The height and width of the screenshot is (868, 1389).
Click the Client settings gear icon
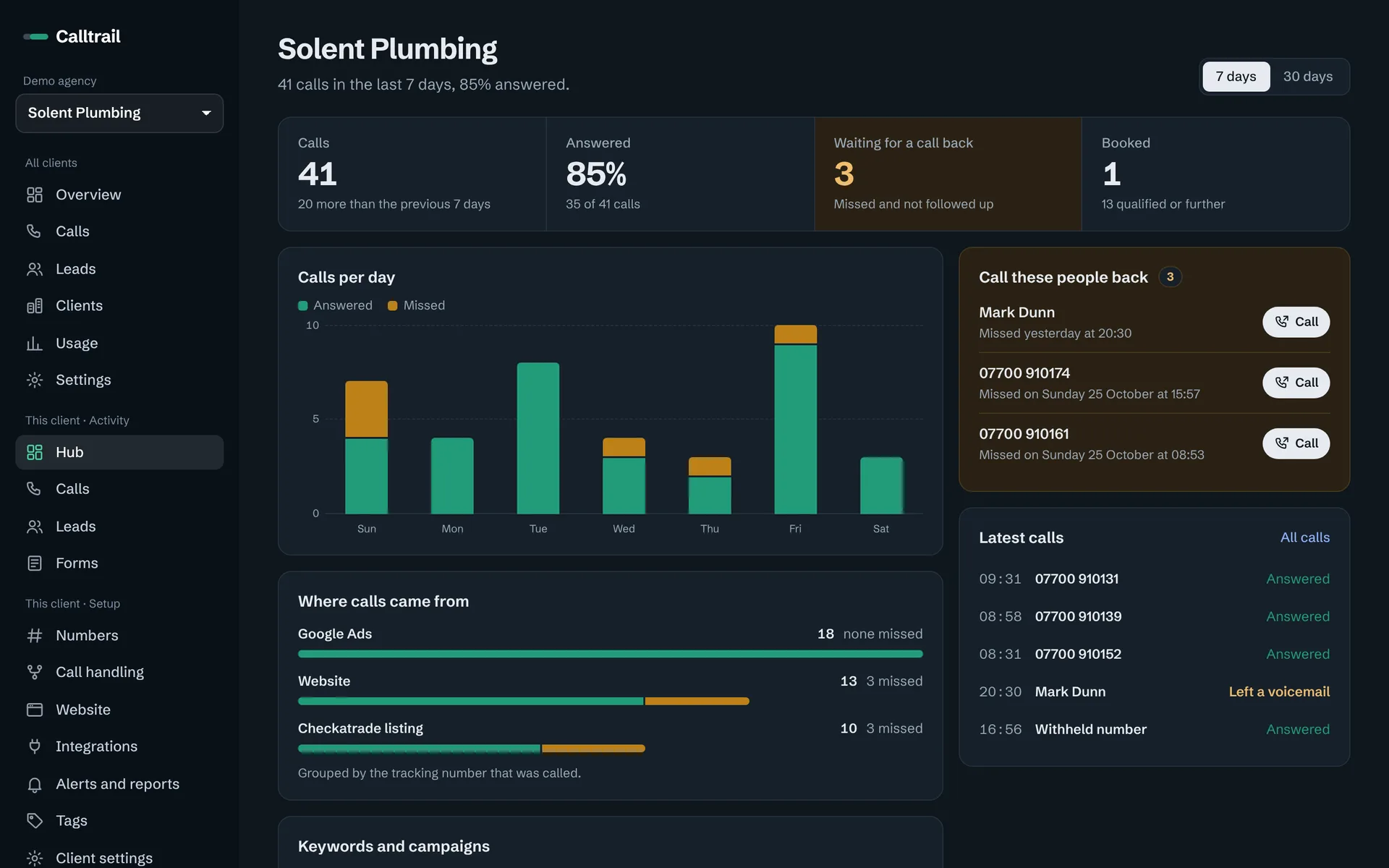pyautogui.click(x=35, y=859)
